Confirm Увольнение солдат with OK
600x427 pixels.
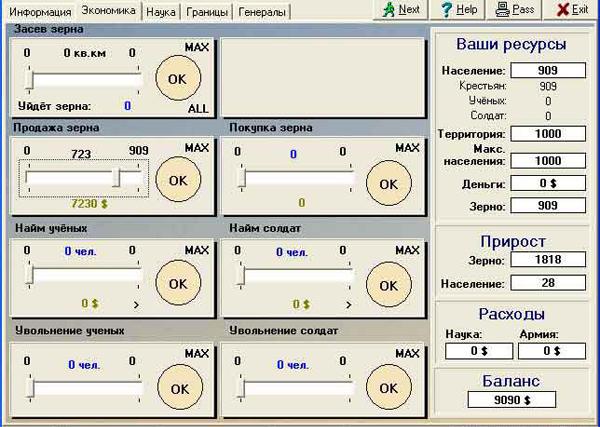coord(388,387)
